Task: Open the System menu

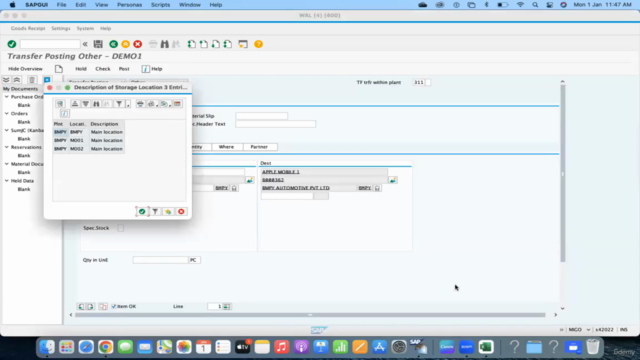Action: point(85,29)
